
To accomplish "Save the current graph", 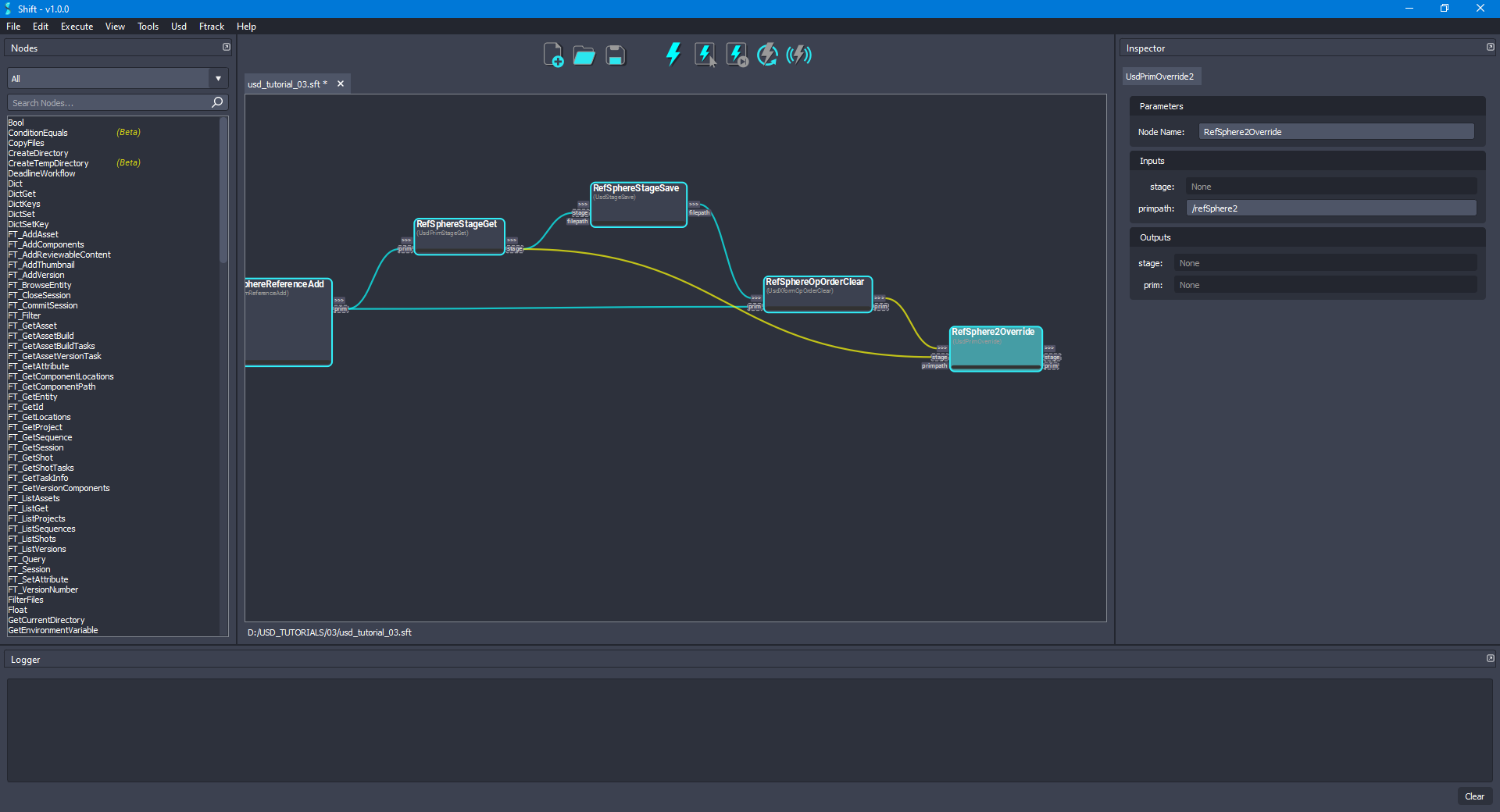I will [x=615, y=55].
